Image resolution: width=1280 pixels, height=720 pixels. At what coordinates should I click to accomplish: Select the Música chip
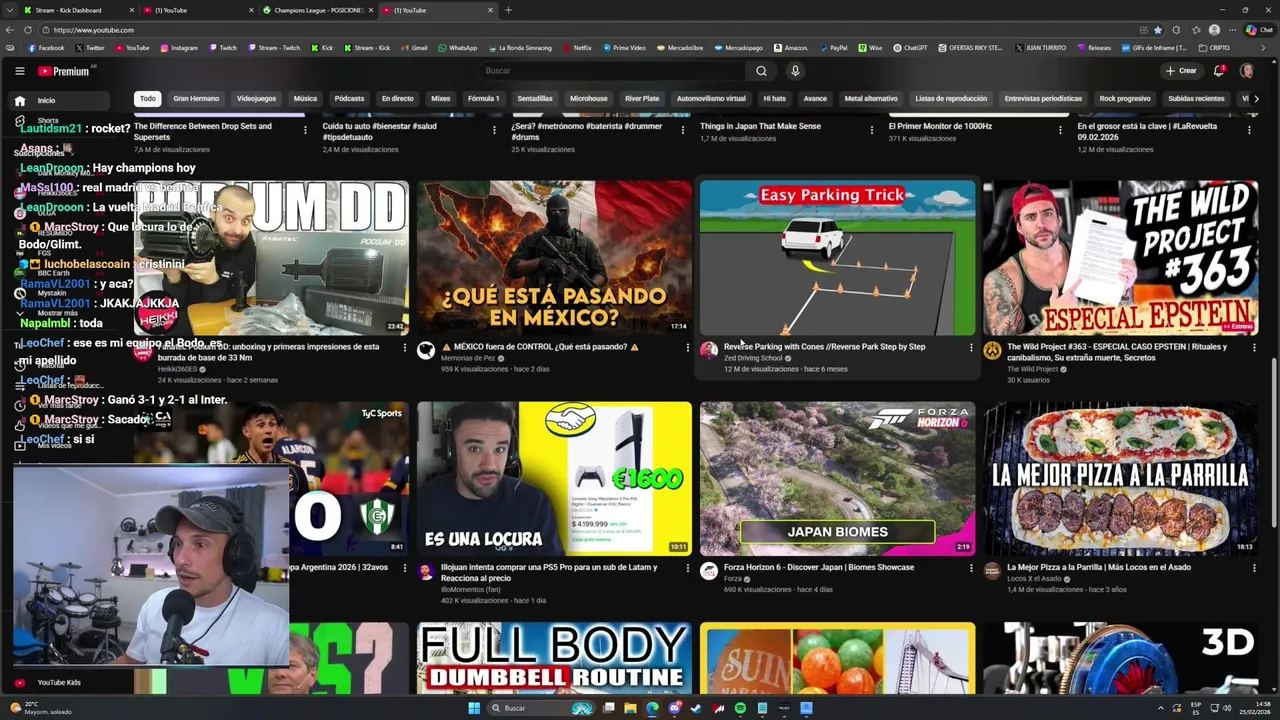coord(305,99)
